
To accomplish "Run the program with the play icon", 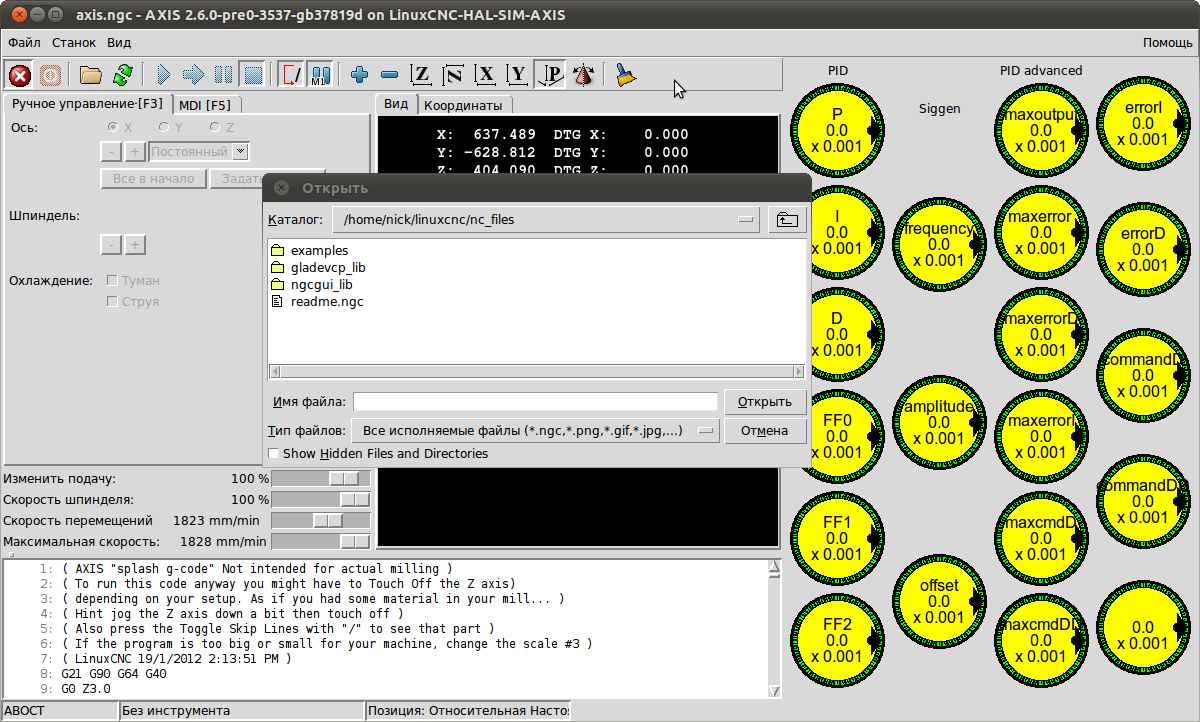I will coord(164,74).
